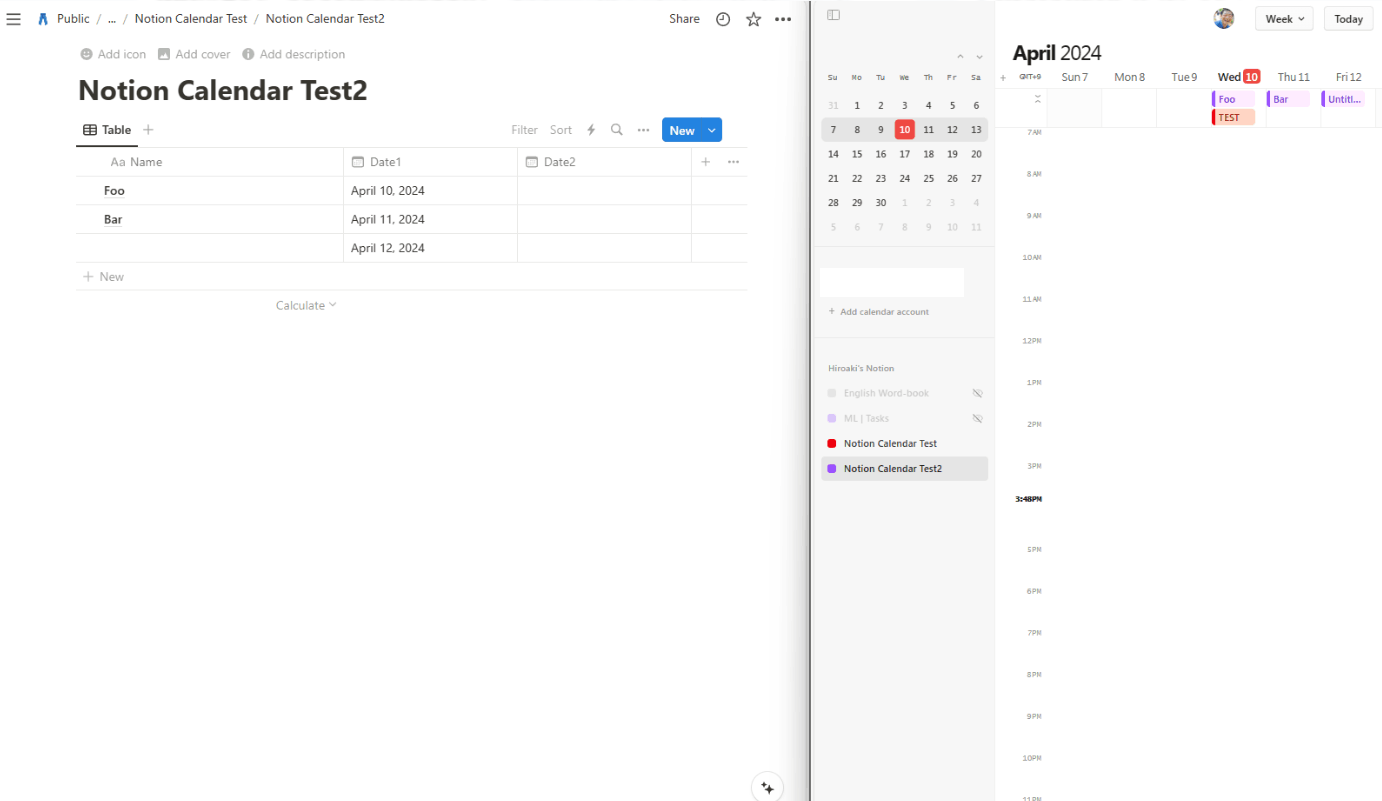This screenshot has height=801, width=1382.
Task: Open the database view options ellipsis
Action: (x=643, y=130)
